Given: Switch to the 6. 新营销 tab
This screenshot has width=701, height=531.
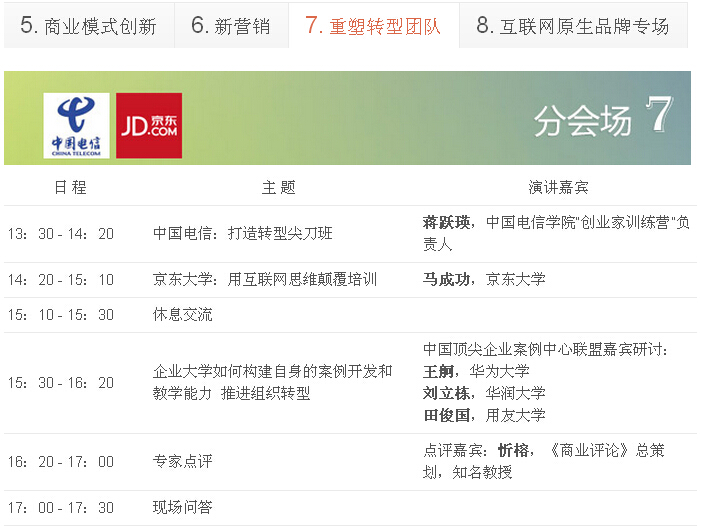Looking at the screenshot, I should (x=231, y=25).
